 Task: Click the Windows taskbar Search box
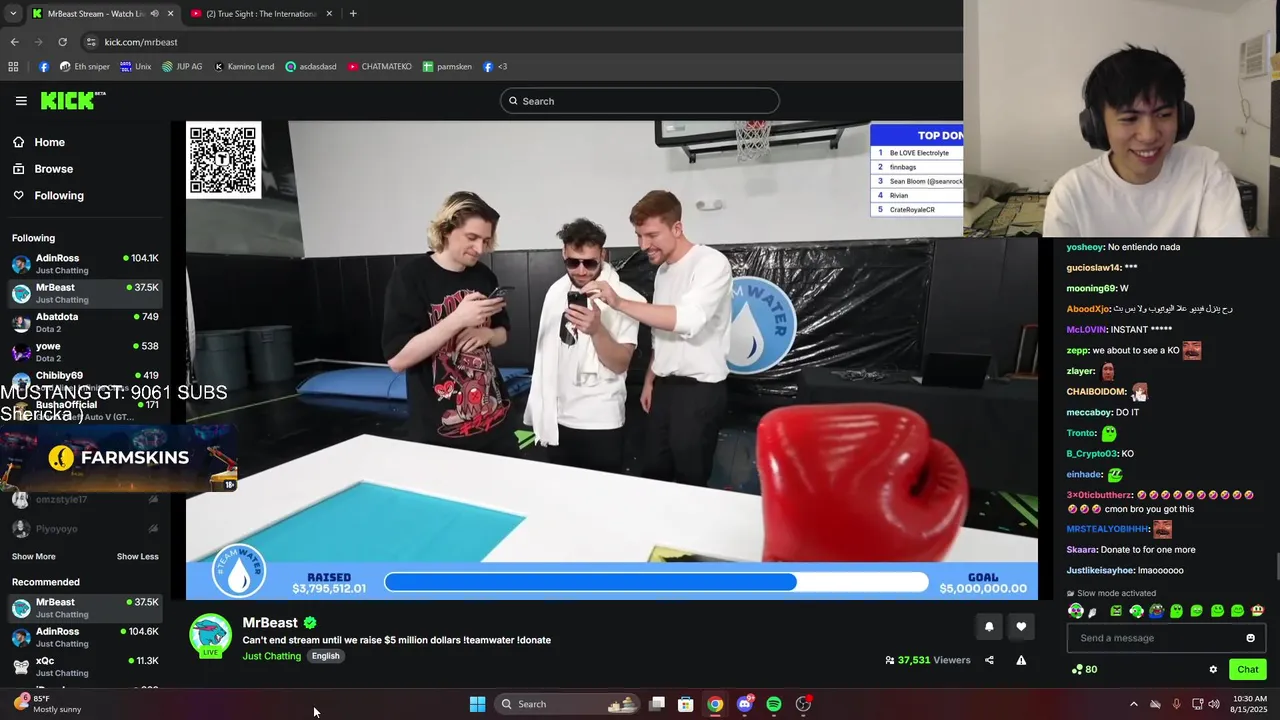tap(565, 704)
